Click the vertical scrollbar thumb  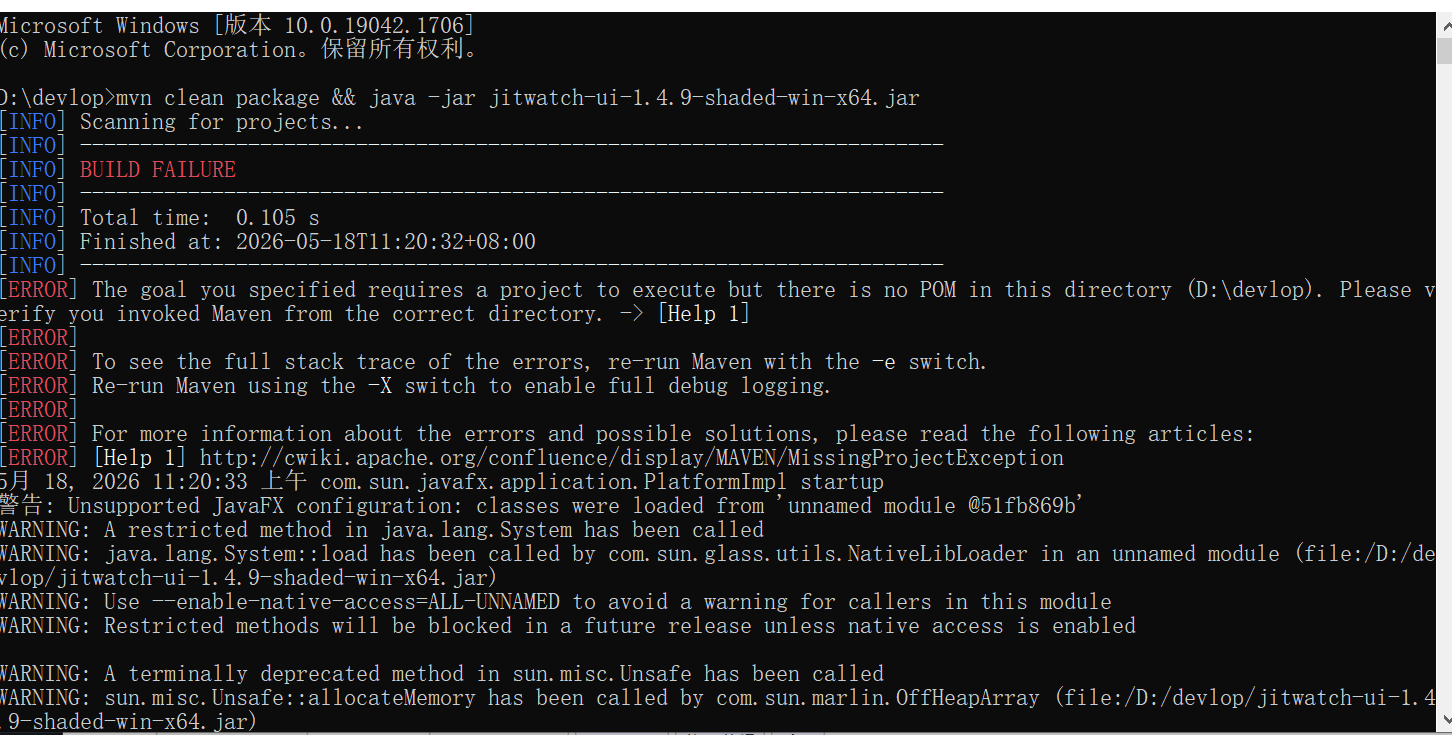coord(1444,50)
